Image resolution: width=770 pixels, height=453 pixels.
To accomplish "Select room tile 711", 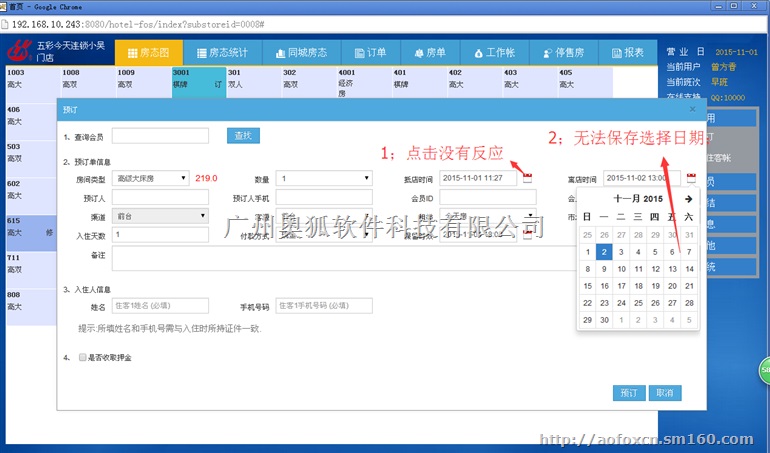I will tap(31, 269).
